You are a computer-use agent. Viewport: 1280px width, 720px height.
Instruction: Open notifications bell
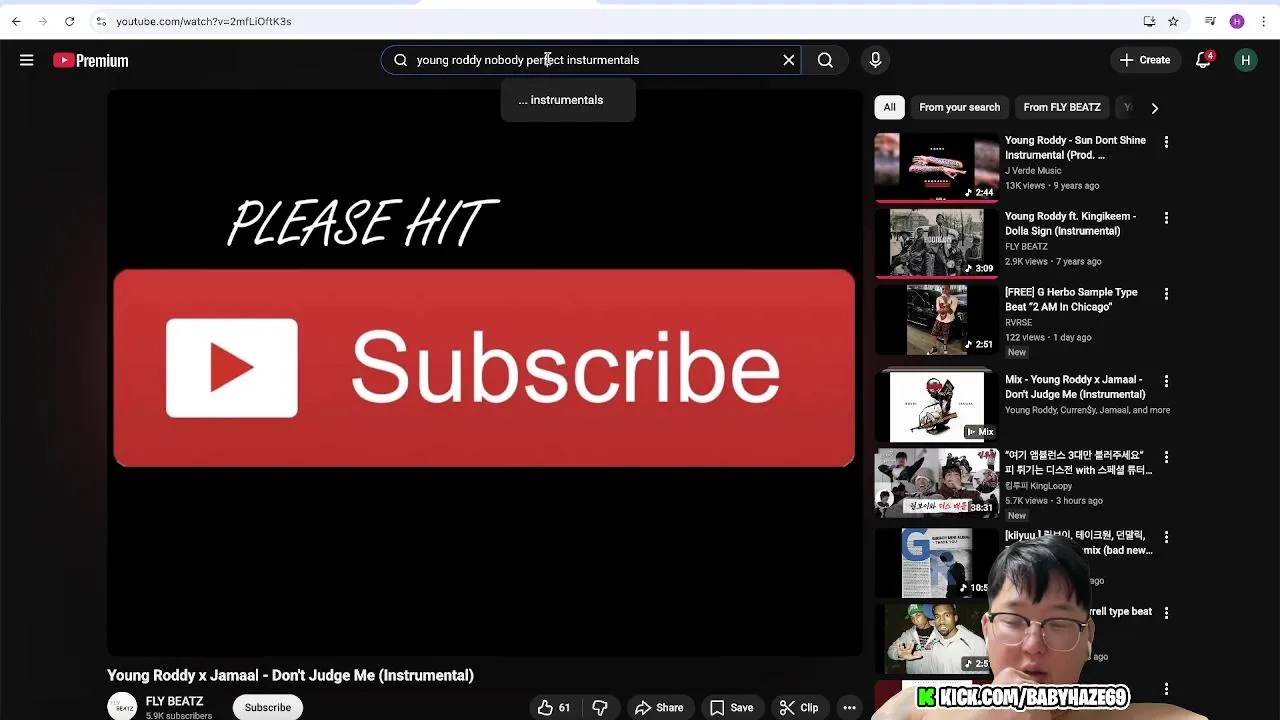(1204, 60)
